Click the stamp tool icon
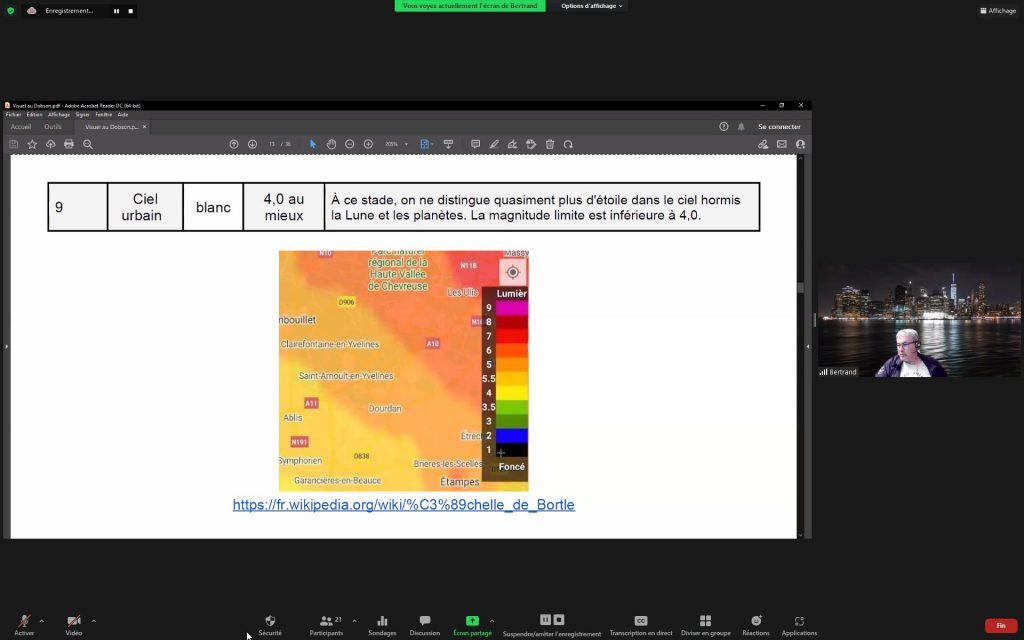The image size is (1024, 640). (531, 144)
